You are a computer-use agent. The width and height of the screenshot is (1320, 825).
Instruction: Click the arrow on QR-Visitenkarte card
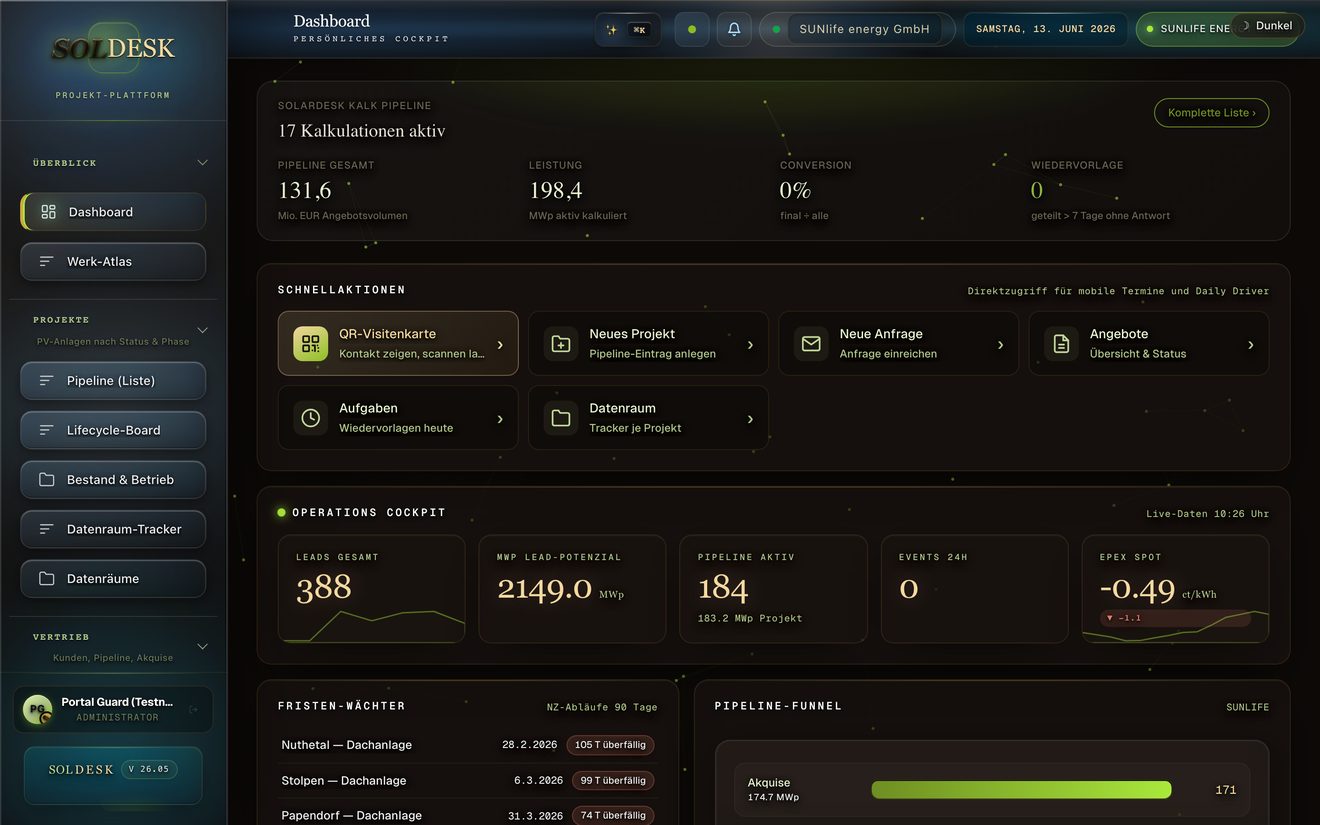[x=500, y=345]
